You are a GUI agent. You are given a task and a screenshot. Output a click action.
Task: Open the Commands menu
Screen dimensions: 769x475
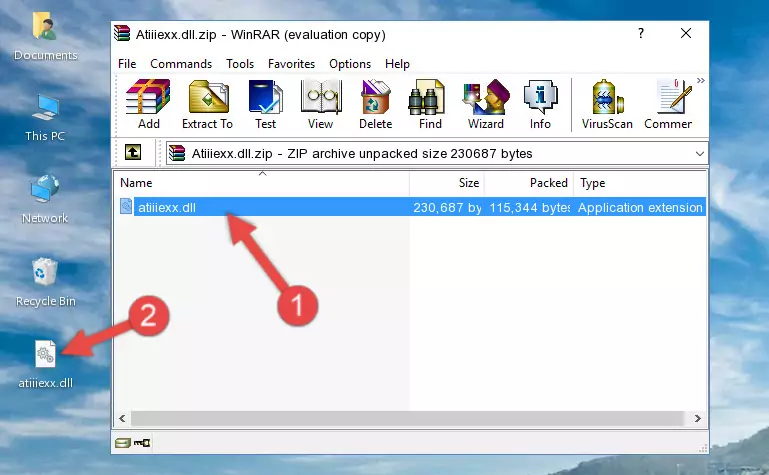[x=181, y=64]
